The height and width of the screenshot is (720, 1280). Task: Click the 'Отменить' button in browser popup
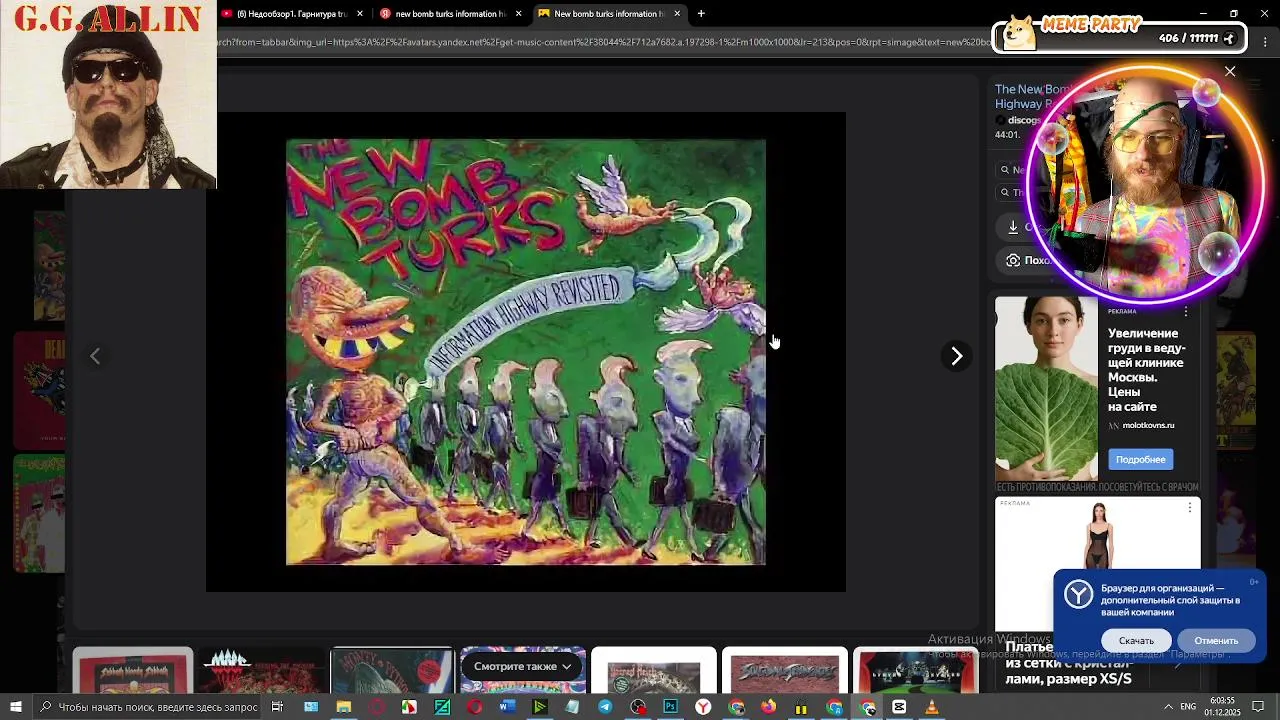pyautogui.click(x=1216, y=641)
